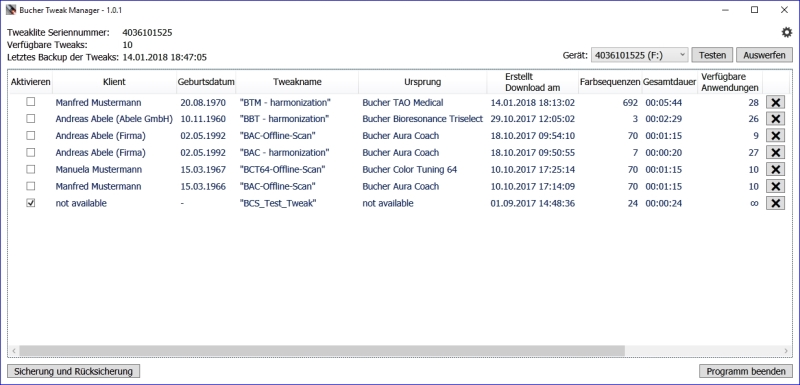800x385 pixels.
Task: Click the Verfügbare Anwendungen column header
Action: (730, 82)
